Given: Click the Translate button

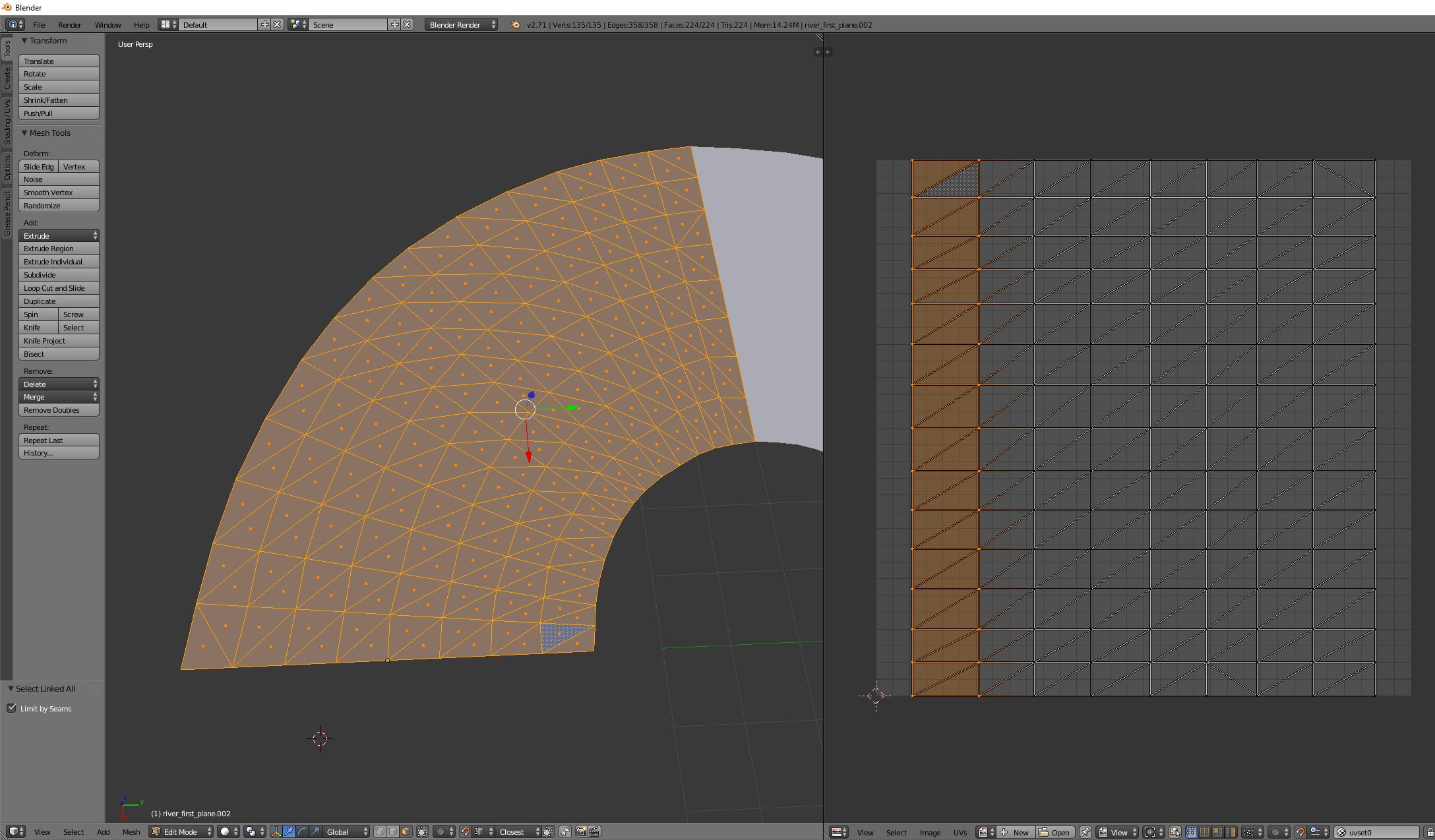Looking at the screenshot, I should click(x=59, y=61).
